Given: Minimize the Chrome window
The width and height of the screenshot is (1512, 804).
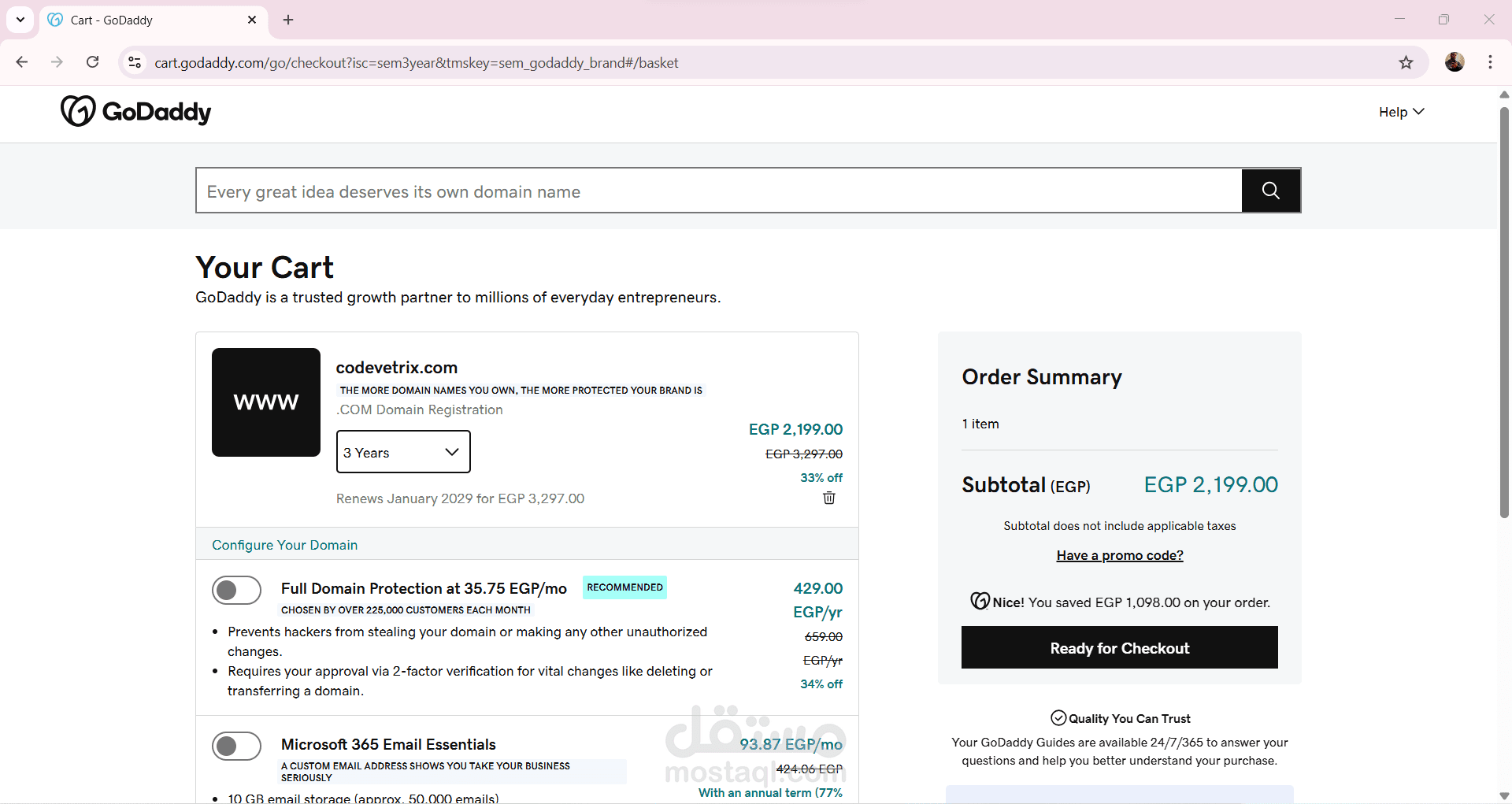Looking at the screenshot, I should 1399,20.
